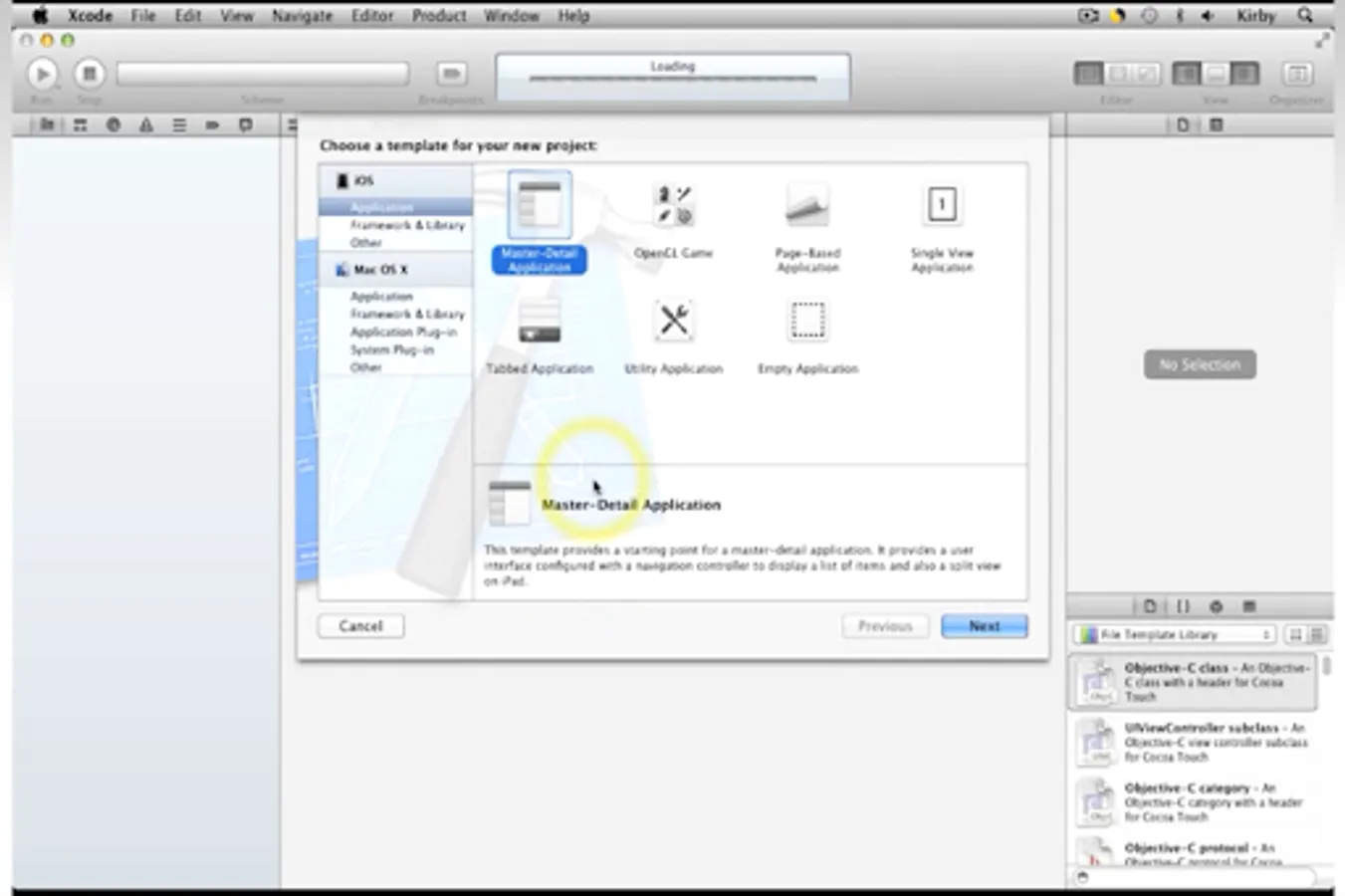1345x896 pixels.
Task: Toggle the bottom debug area visibility
Action: pyautogui.click(x=1216, y=74)
